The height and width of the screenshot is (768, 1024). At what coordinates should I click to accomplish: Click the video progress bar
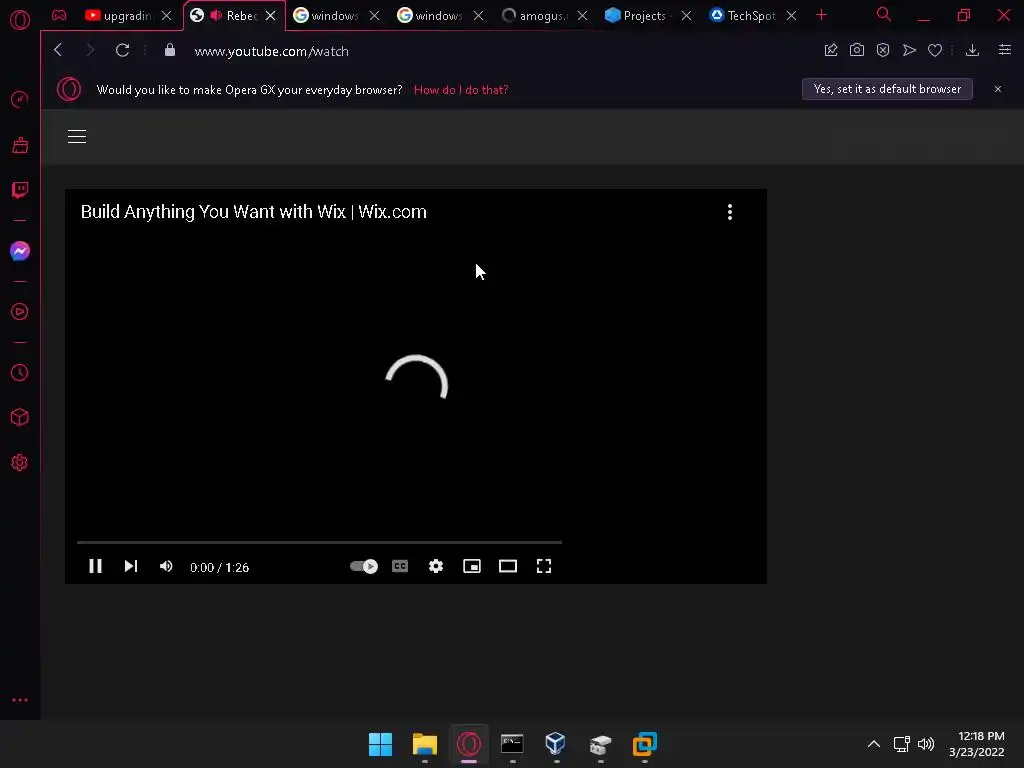point(319,542)
